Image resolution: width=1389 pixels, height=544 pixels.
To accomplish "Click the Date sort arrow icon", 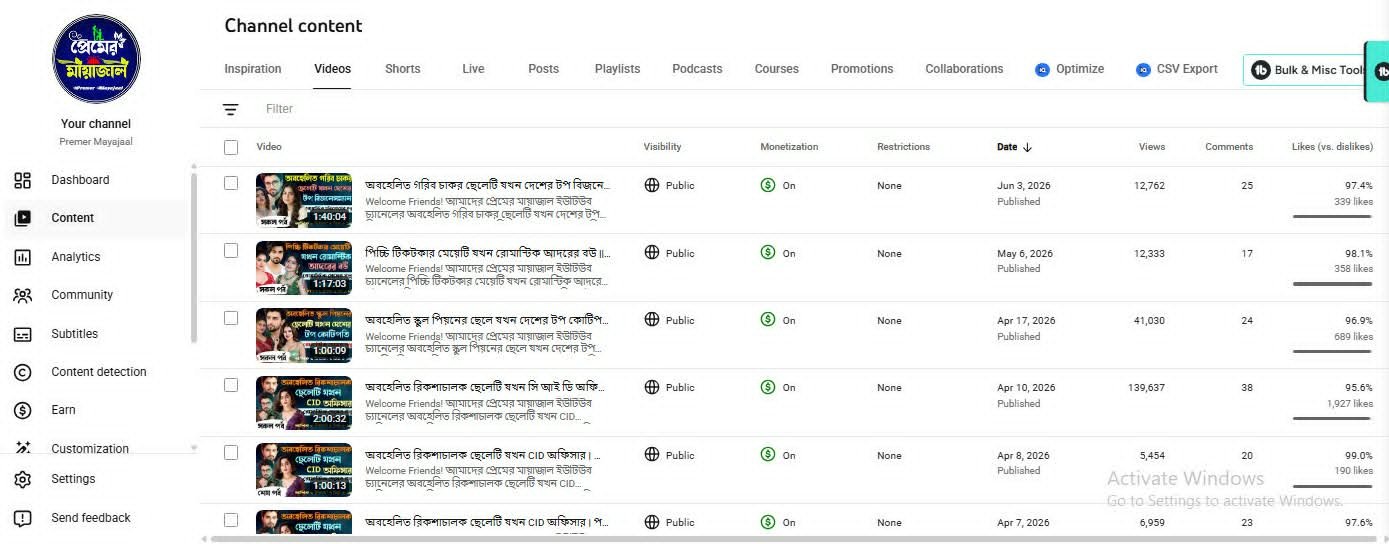I will click(1027, 147).
